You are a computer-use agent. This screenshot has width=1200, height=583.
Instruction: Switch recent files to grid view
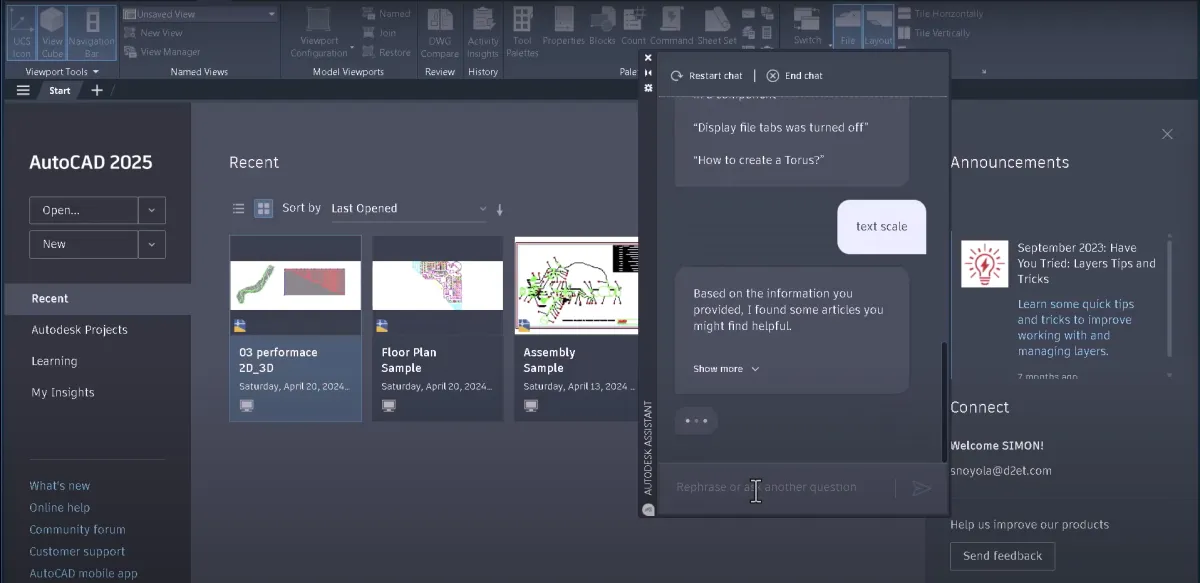point(264,208)
